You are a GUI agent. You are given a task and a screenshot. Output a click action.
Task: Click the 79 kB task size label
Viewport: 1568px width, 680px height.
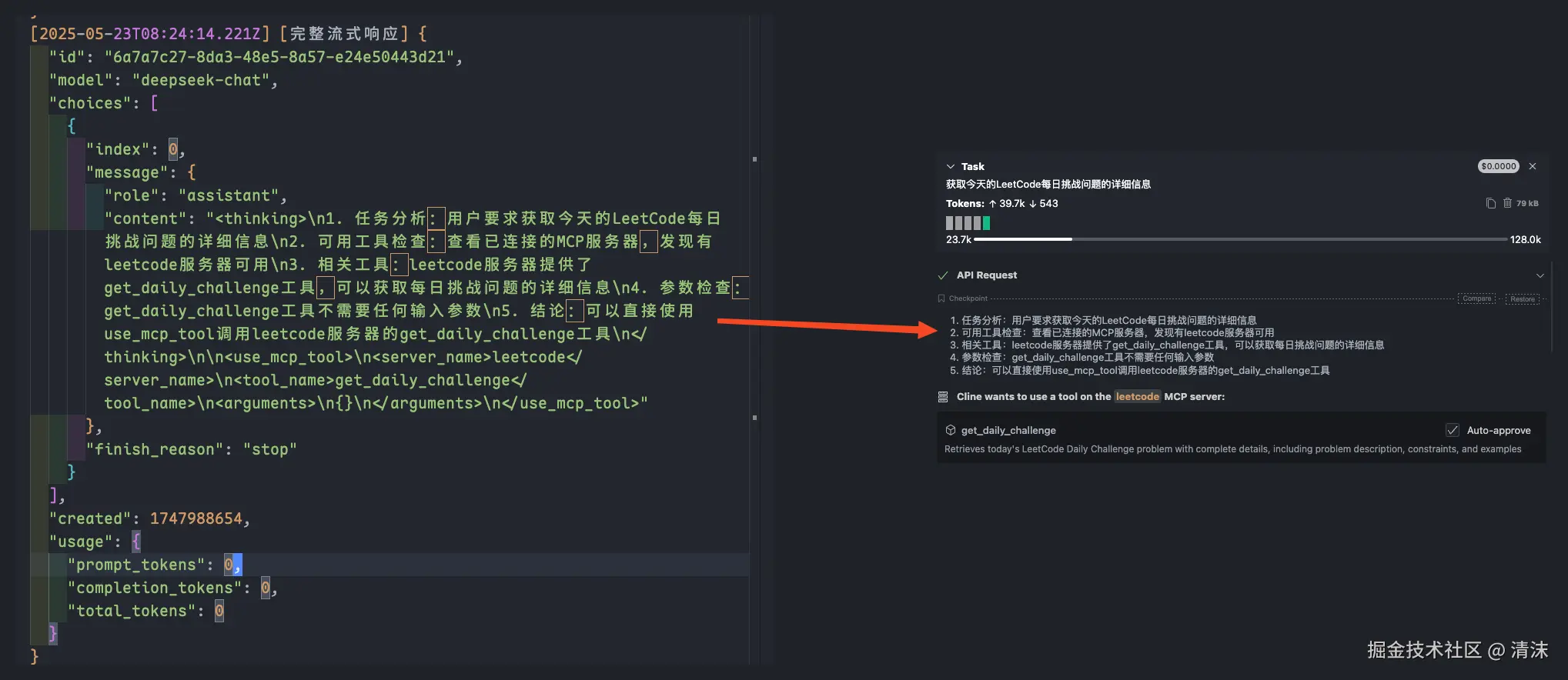pyautogui.click(x=1527, y=203)
